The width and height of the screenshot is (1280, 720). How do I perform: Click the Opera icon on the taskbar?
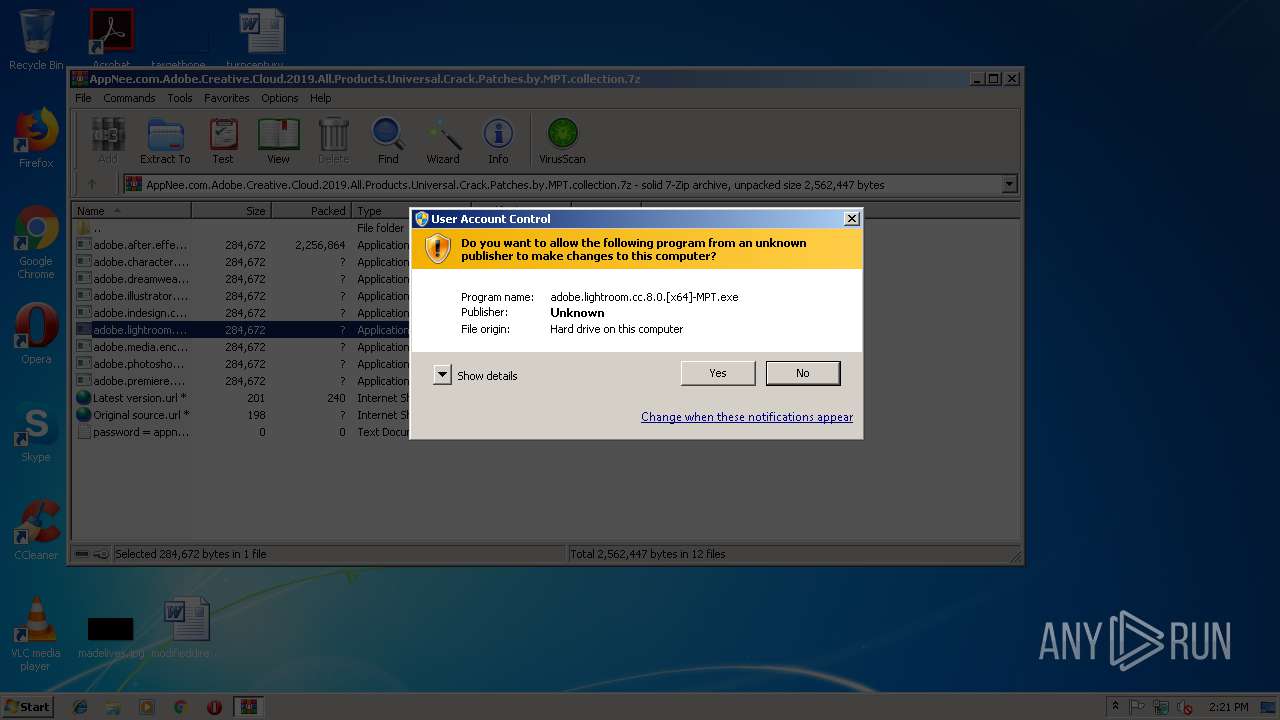tap(214, 707)
